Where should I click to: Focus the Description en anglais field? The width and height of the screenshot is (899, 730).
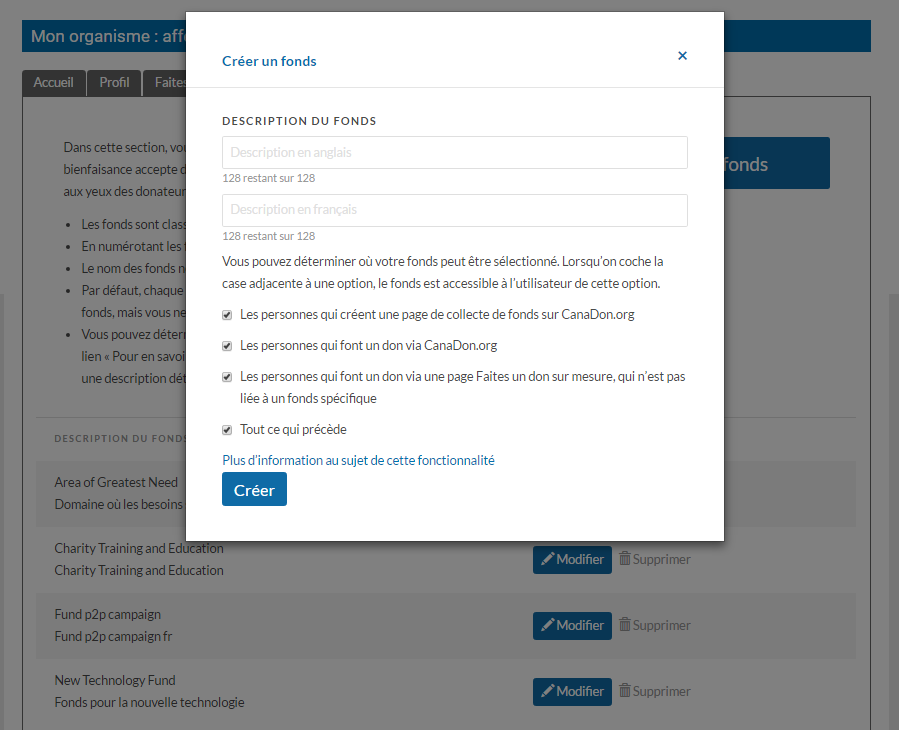[454, 153]
